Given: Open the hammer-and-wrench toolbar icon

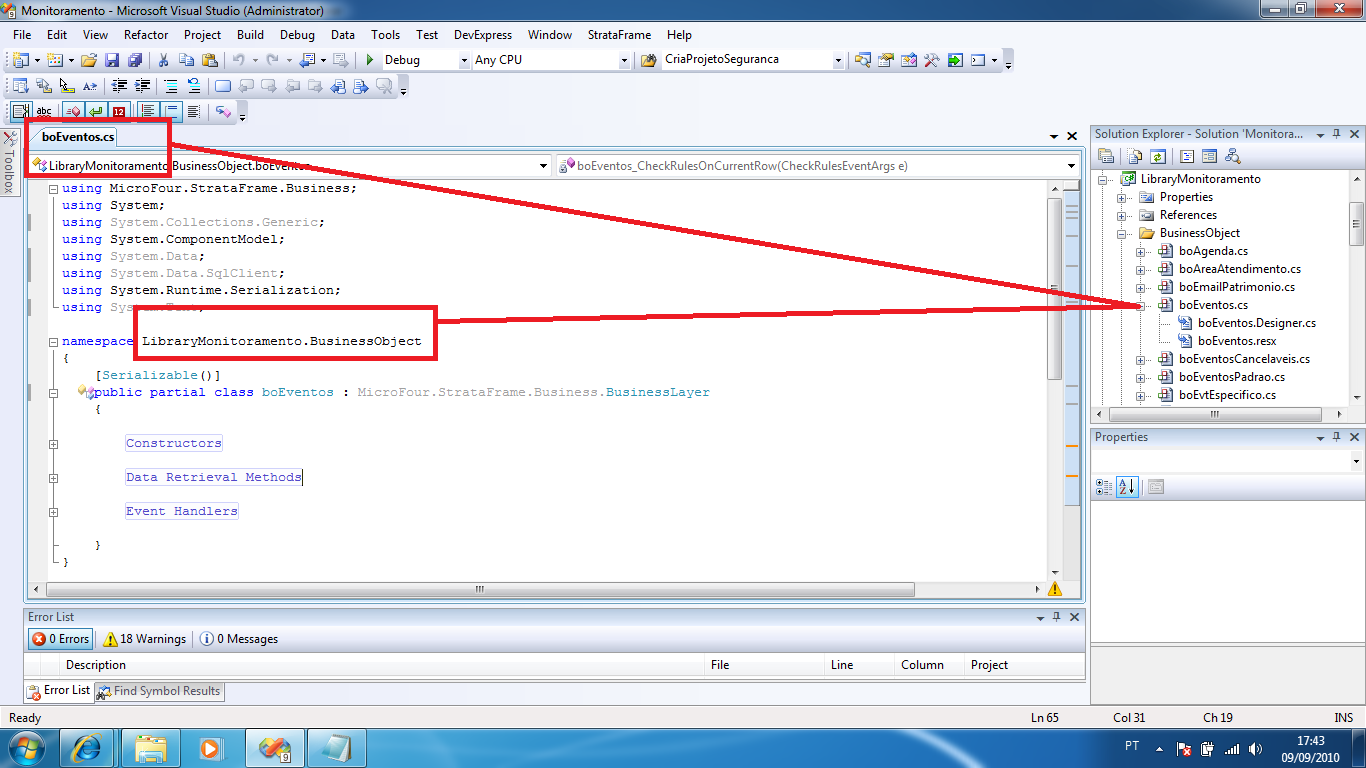Looking at the screenshot, I should coord(931,60).
